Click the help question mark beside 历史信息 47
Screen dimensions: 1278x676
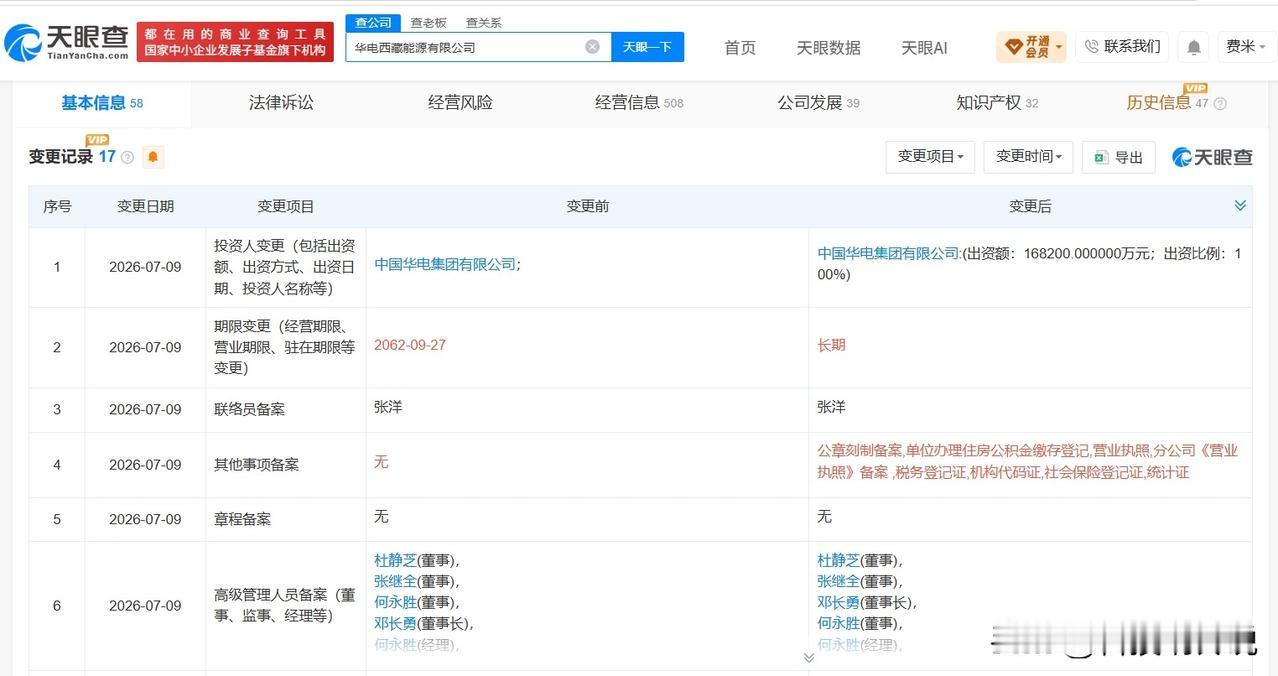click(x=1220, y=103)
